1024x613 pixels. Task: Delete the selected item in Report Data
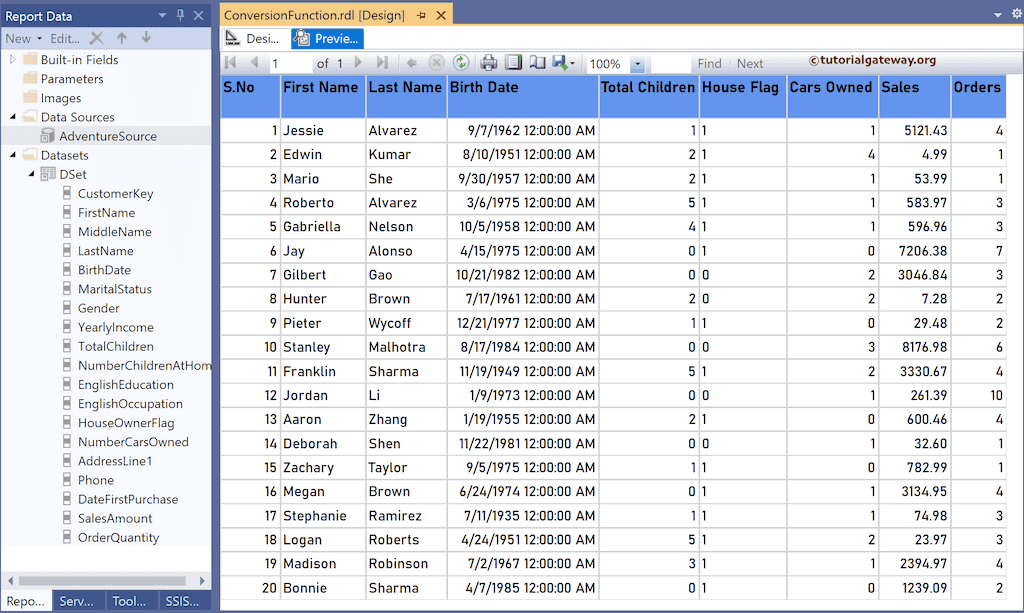click(x=97, y=38)
